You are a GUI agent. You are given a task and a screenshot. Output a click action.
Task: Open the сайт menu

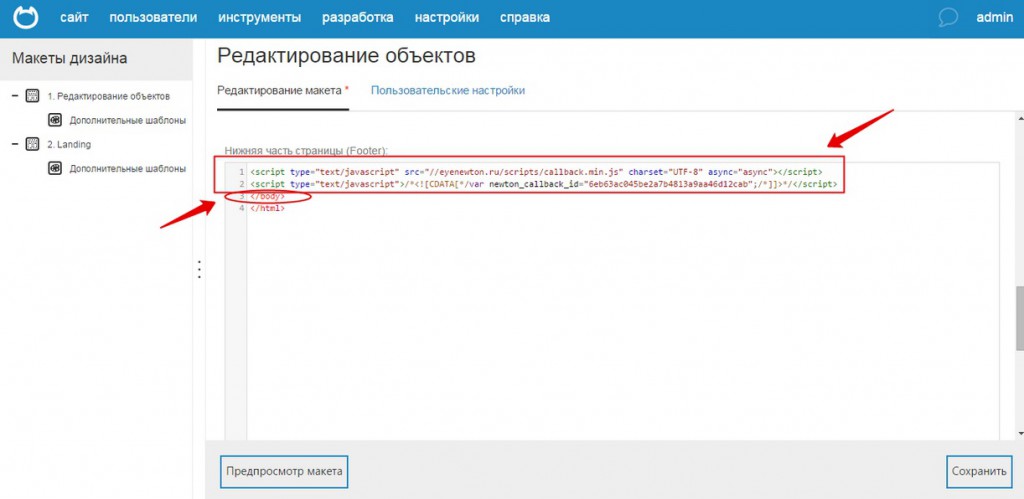[x=74, y=18]
